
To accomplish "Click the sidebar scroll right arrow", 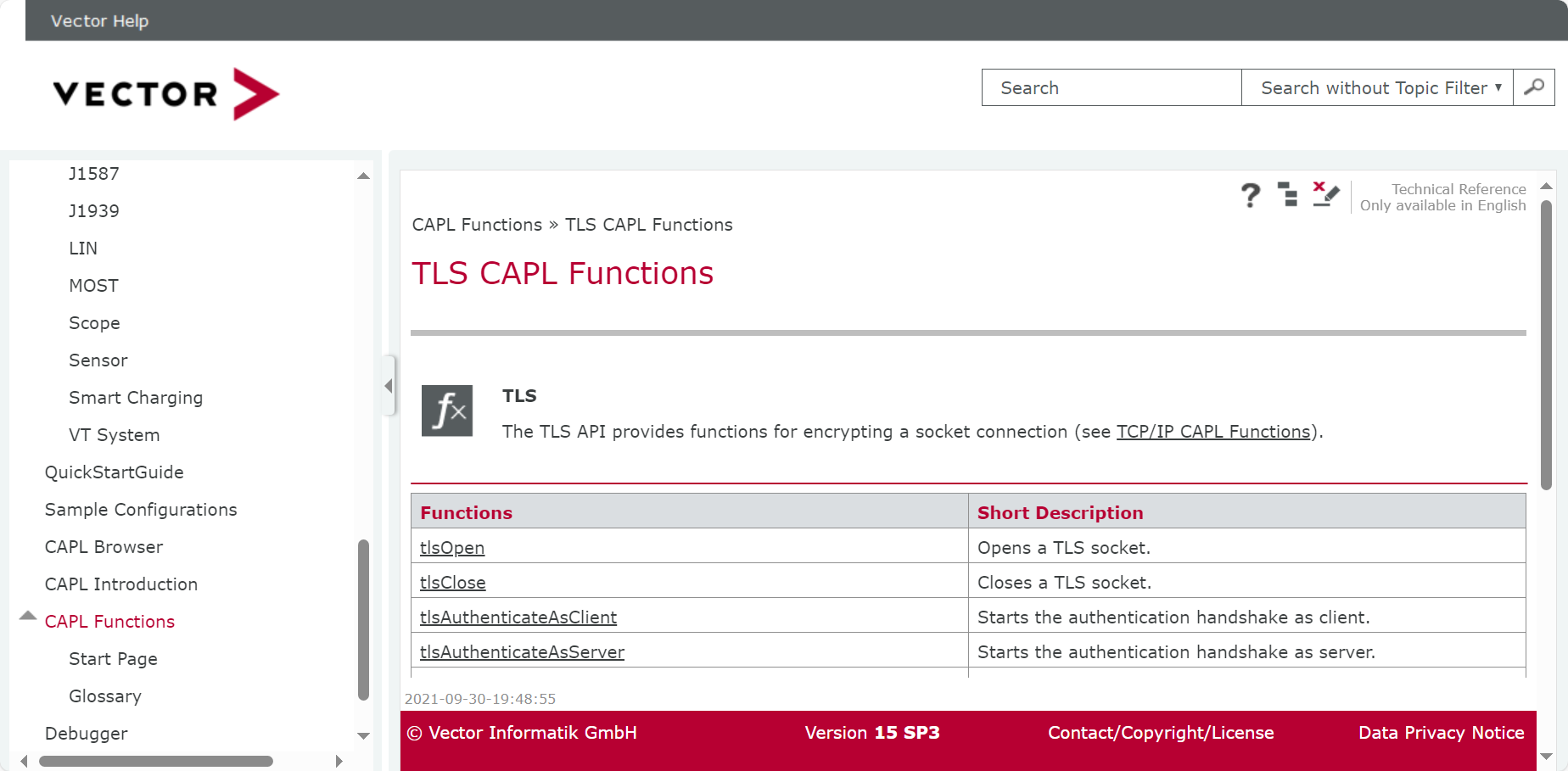I will pyautogui.click(x=339, y=761).
